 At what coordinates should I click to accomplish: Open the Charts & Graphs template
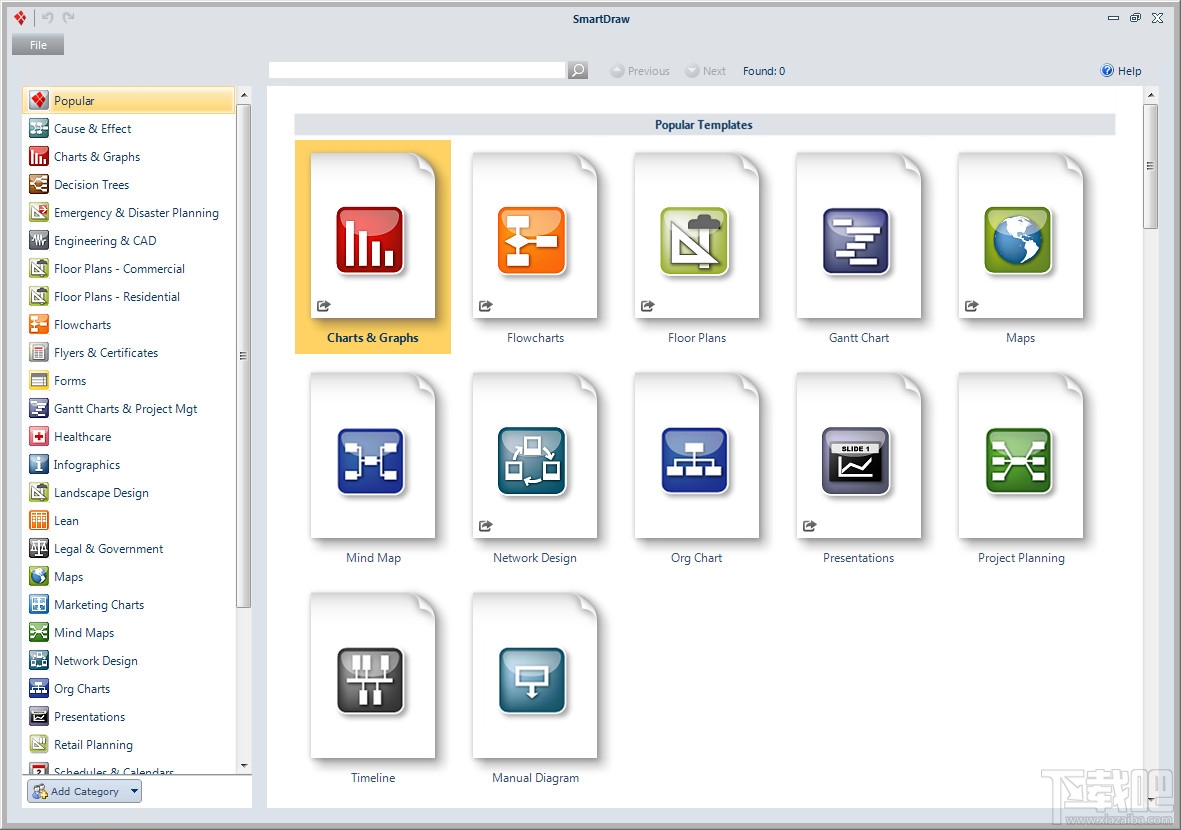[373, 246]
